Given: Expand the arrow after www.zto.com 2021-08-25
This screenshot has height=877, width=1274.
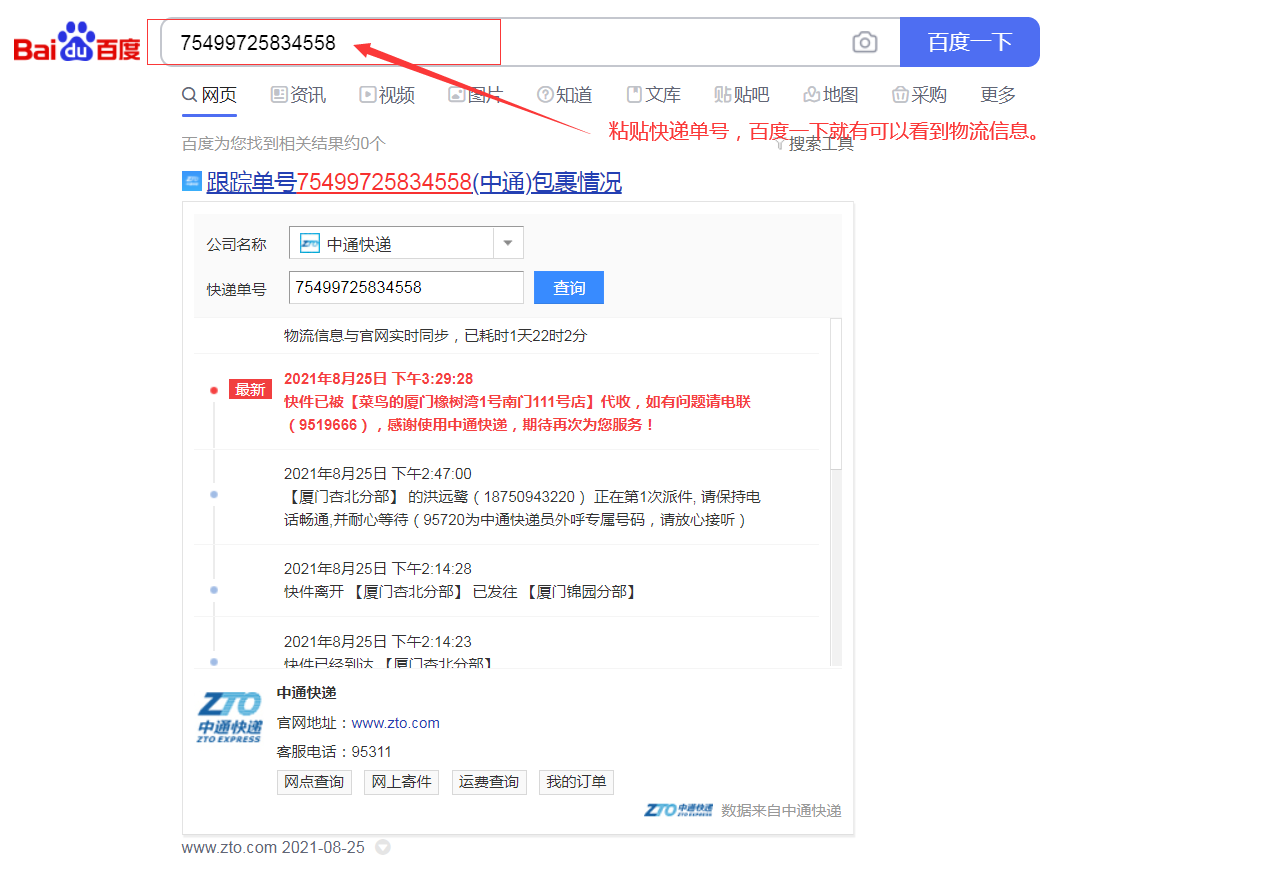Looking at the screenshot, I should [382, 848].
